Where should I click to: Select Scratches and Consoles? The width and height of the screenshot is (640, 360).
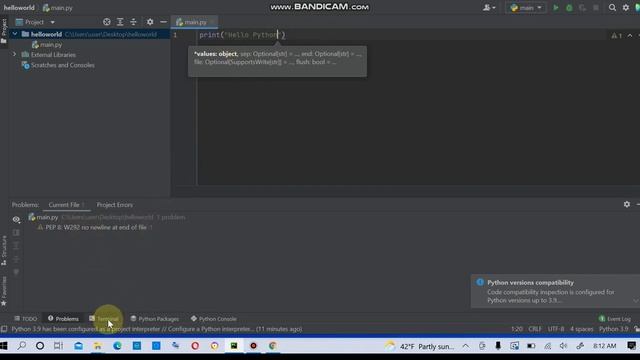58,65
